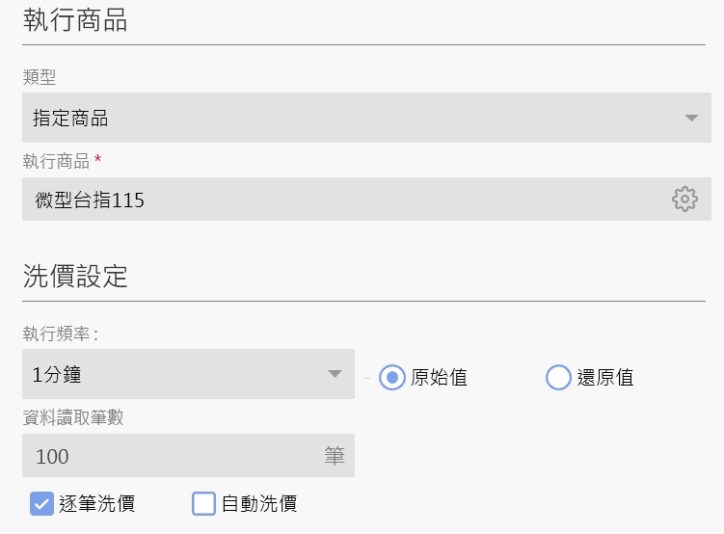Click the 執行頻率 field label
The width and height of the screenshot is (724, 534).
click(x=60, y=333)
